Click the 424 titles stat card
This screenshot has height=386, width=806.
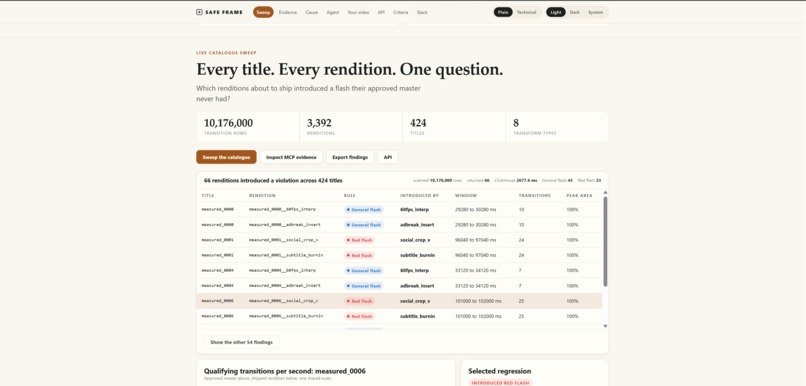tap(454, 127)
